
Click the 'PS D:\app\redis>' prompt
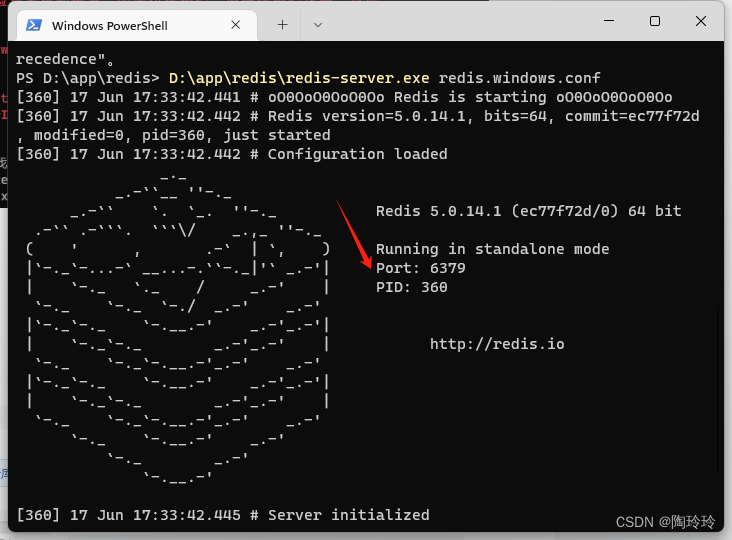87,78
